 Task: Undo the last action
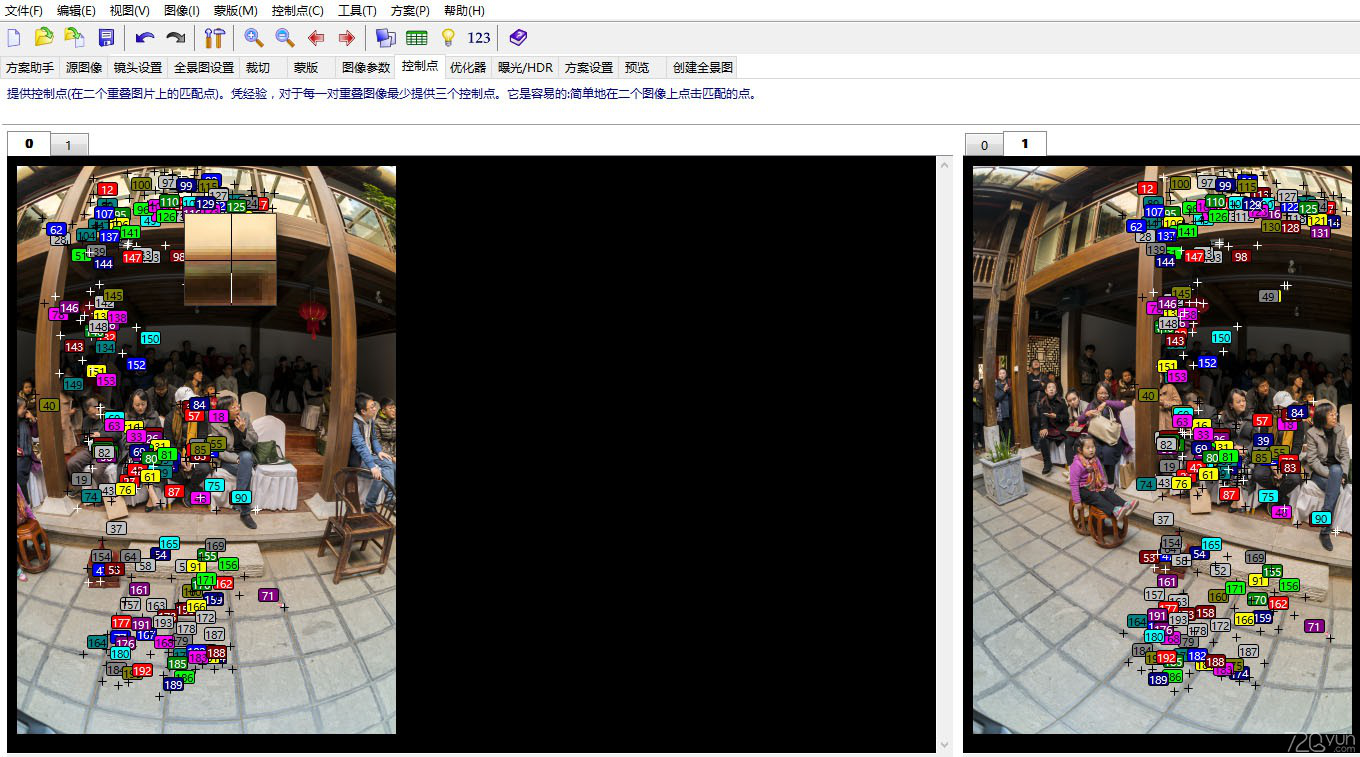click(x=145, y=38)
